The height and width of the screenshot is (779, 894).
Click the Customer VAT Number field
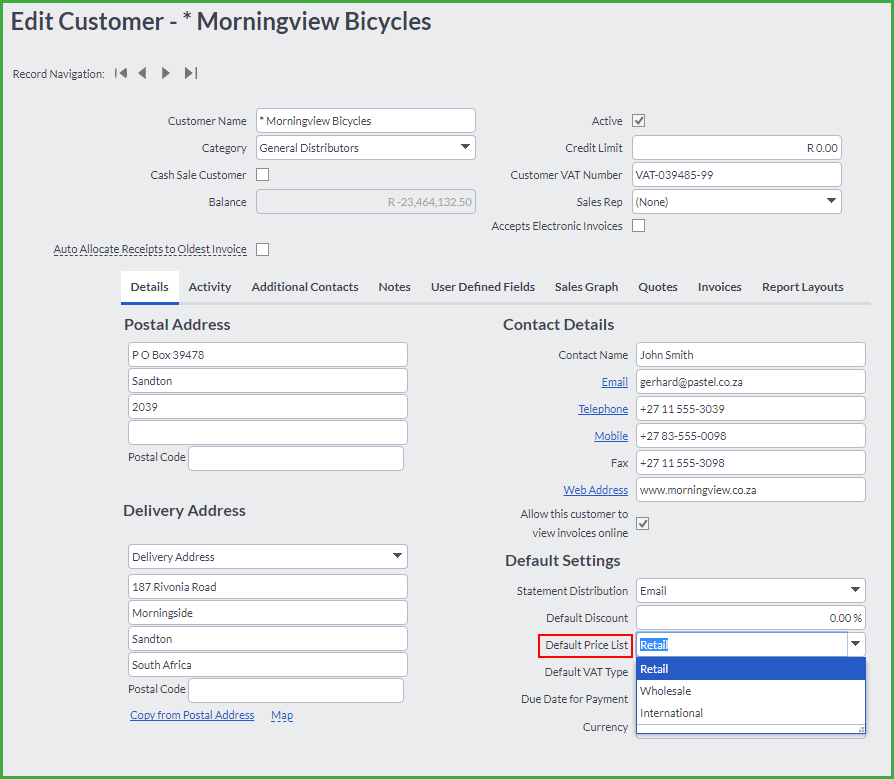click(x=737, y=175)
